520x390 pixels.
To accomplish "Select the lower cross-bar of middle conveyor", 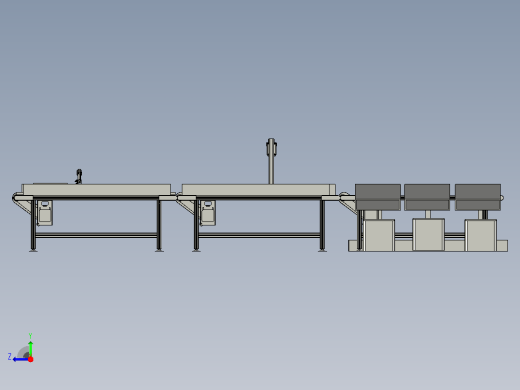I will [259, 235].
